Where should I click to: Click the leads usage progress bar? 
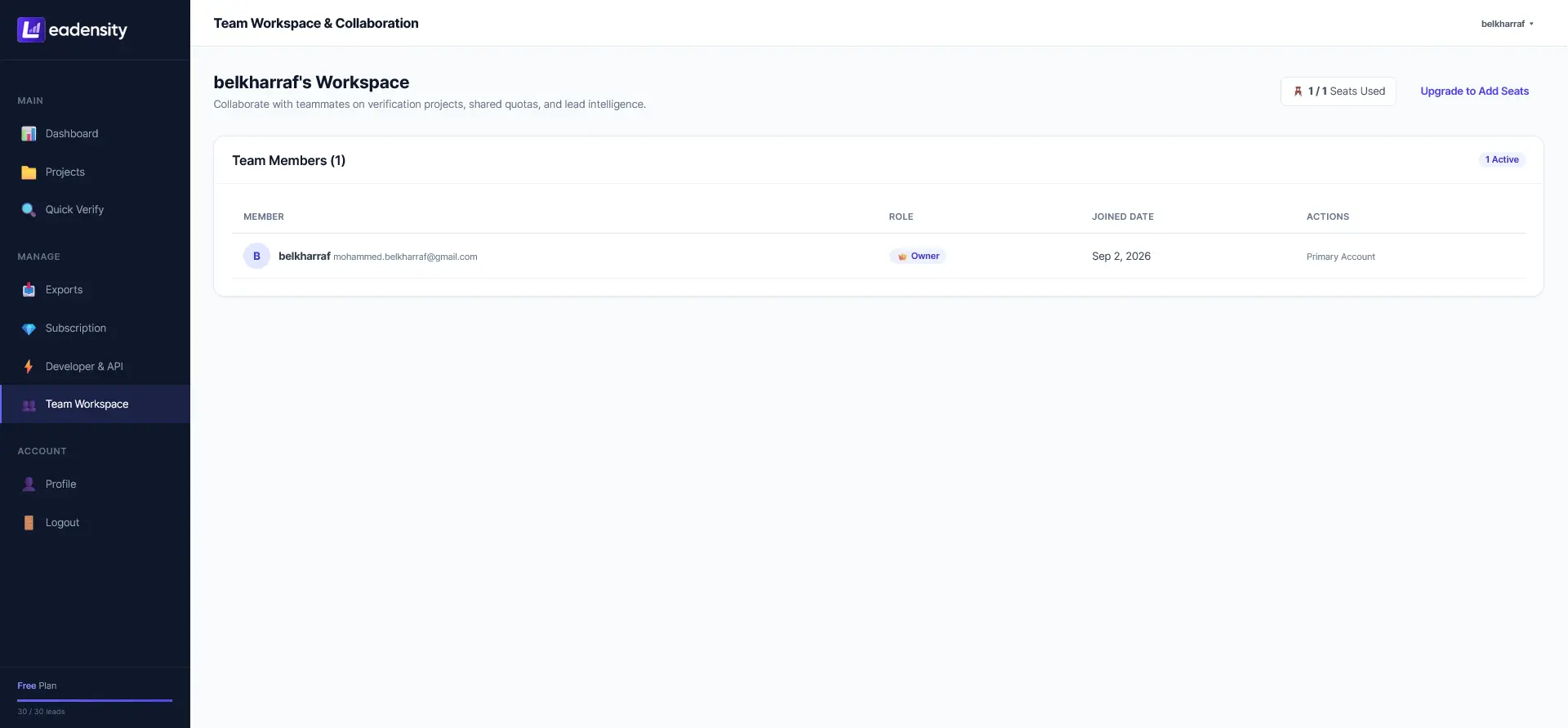point(95,700)
